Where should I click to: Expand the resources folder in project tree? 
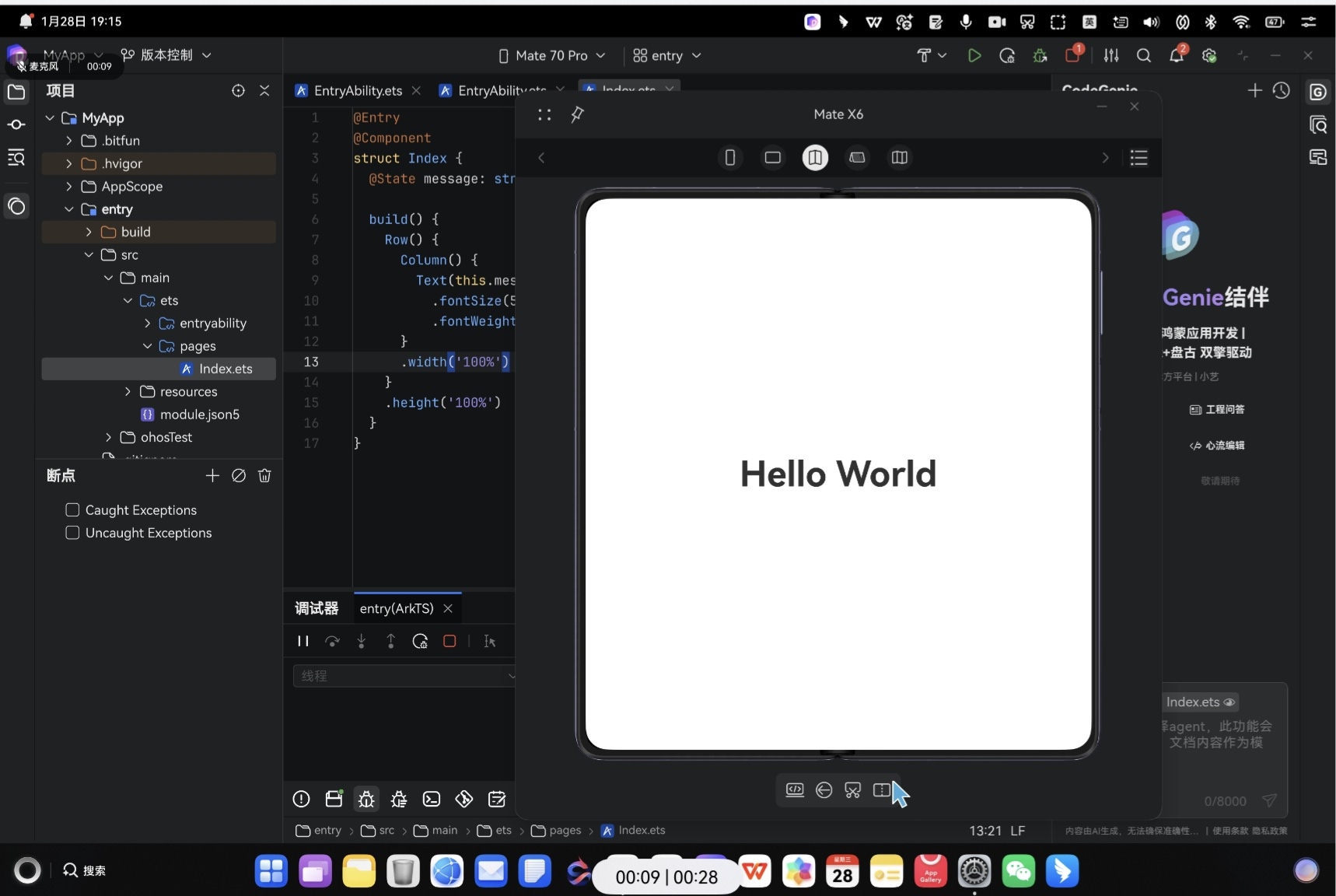coord(128,392)
